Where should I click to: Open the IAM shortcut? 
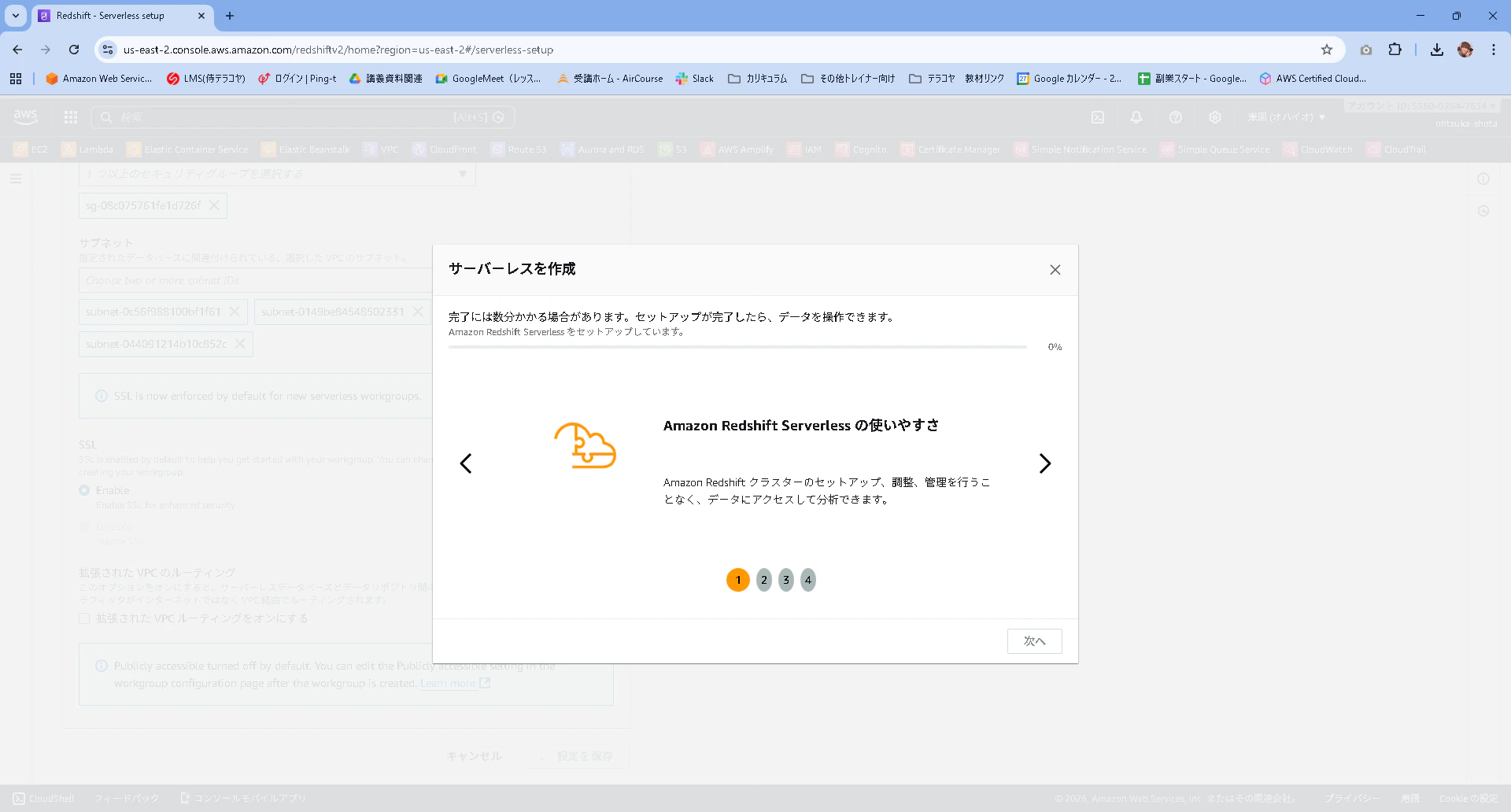(x=804, y=149)
